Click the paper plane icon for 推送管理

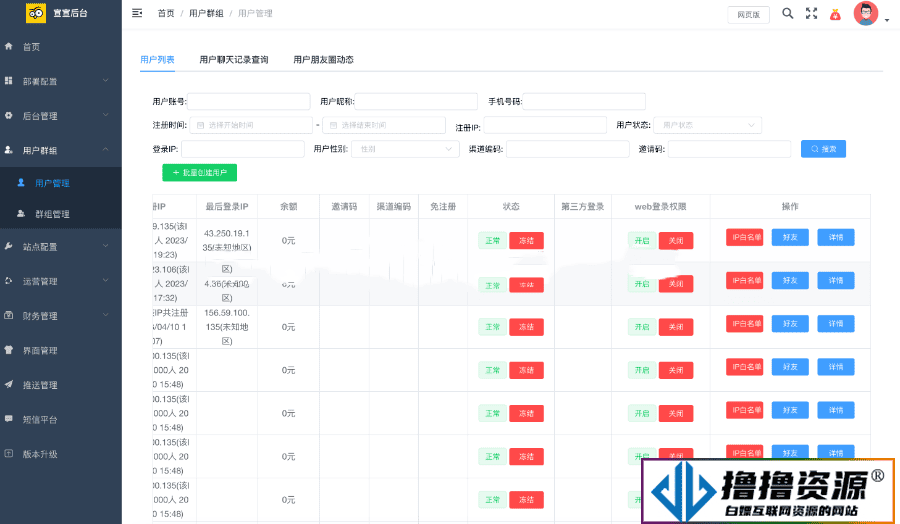pos(9,384)
